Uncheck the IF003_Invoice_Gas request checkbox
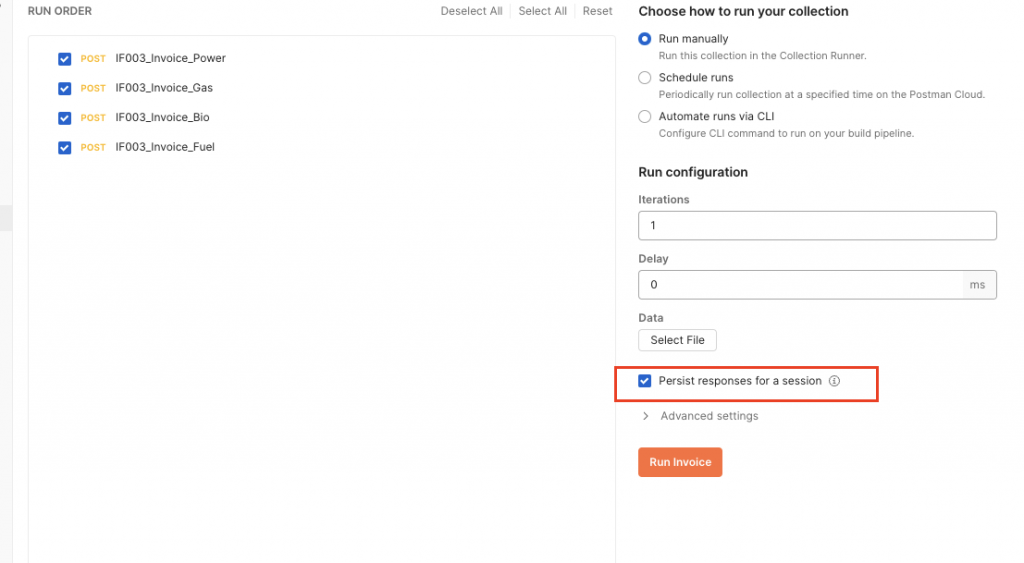Image resolution: width=1024 pixels, height=563 pixels. click(65, 88)
